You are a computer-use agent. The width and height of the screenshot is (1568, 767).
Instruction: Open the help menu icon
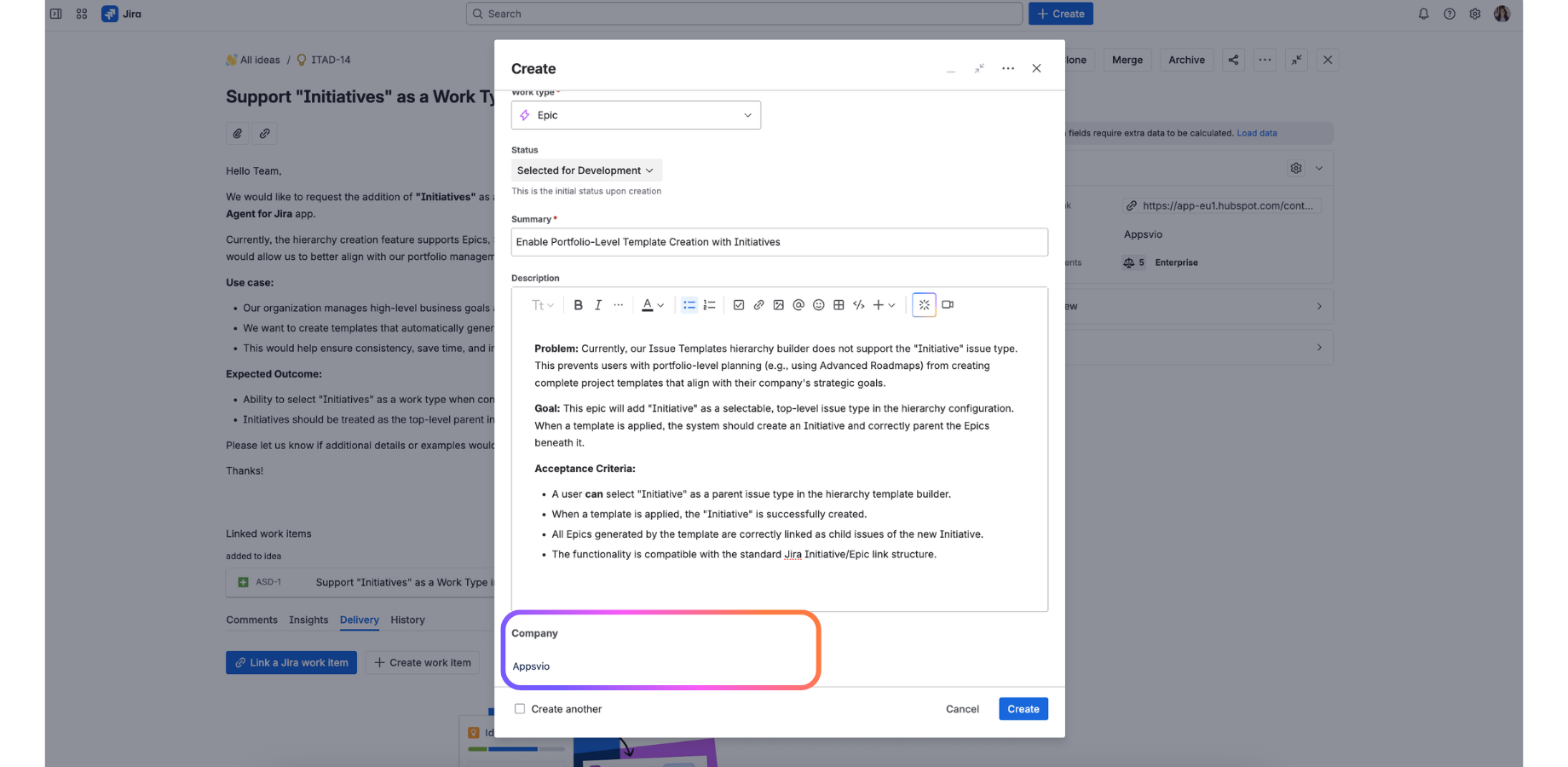click(x=1450, y=14)
